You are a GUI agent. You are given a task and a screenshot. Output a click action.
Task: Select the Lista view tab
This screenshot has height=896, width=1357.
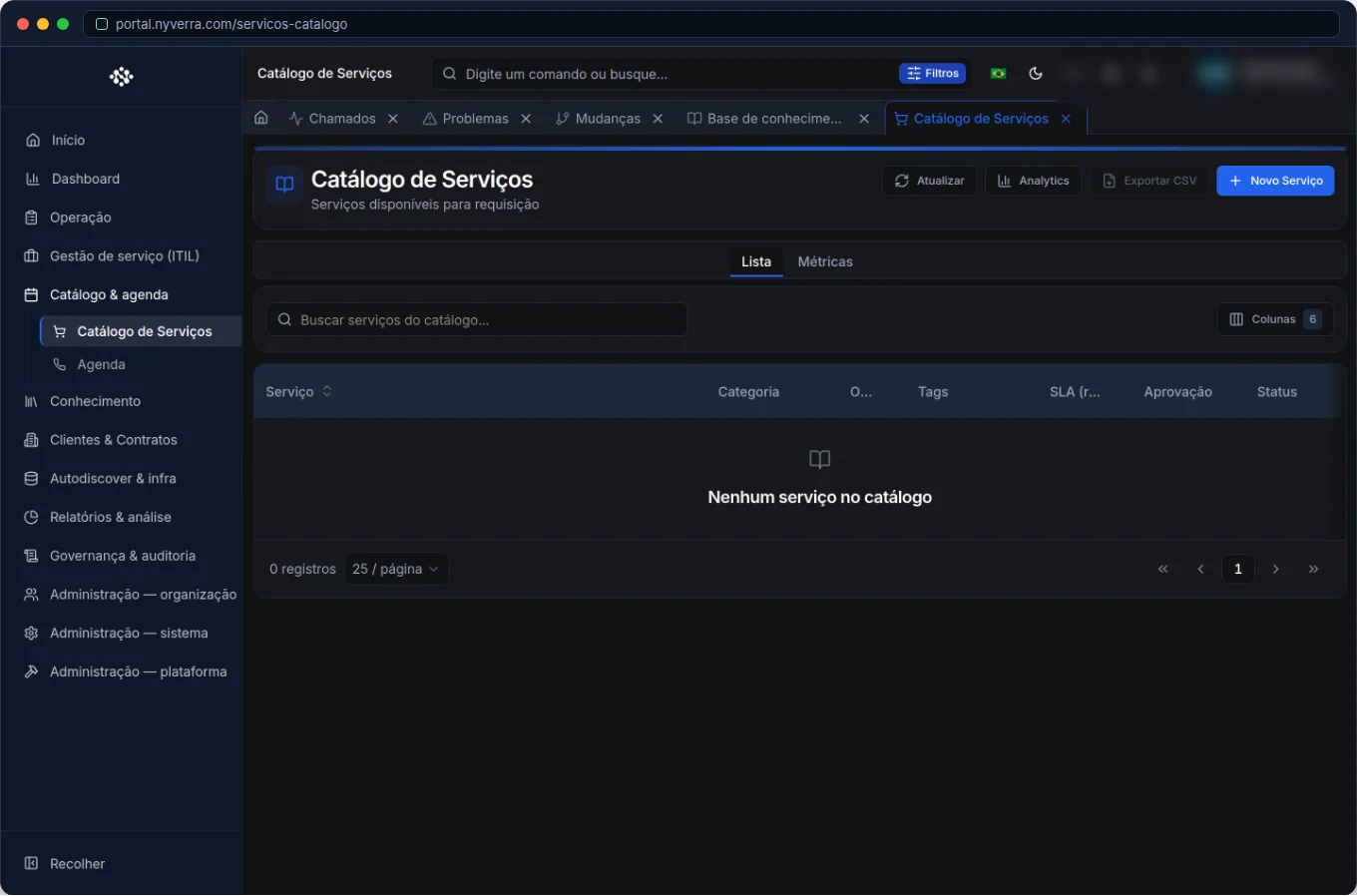[756, 261]
